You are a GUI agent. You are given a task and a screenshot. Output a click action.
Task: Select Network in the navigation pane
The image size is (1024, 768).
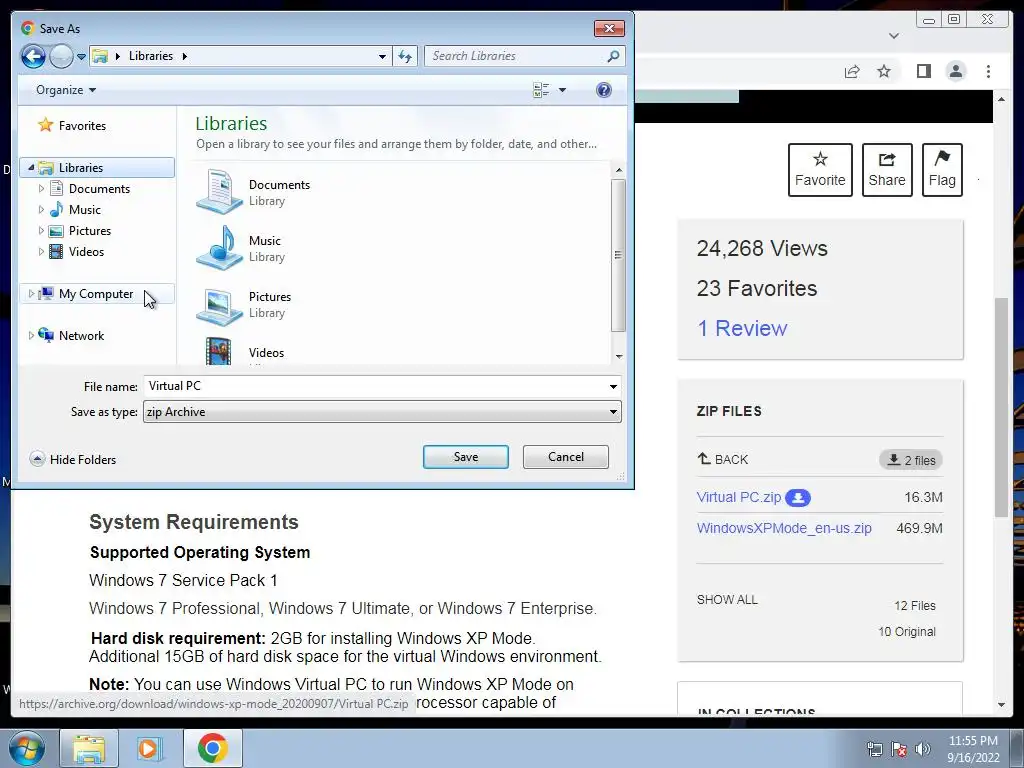tap(81, 336)
